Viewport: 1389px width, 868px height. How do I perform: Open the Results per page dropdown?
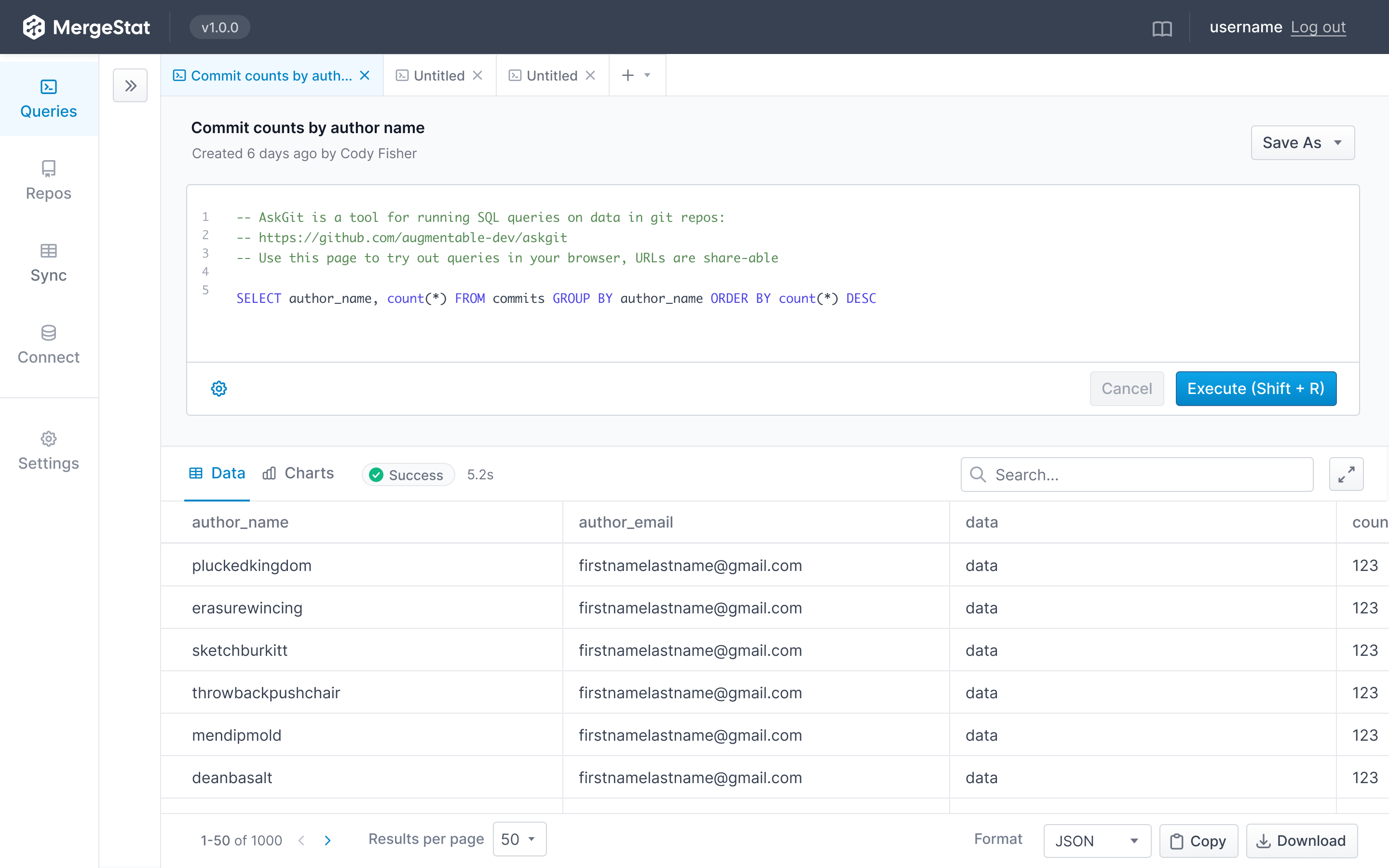tap(518, 839)
